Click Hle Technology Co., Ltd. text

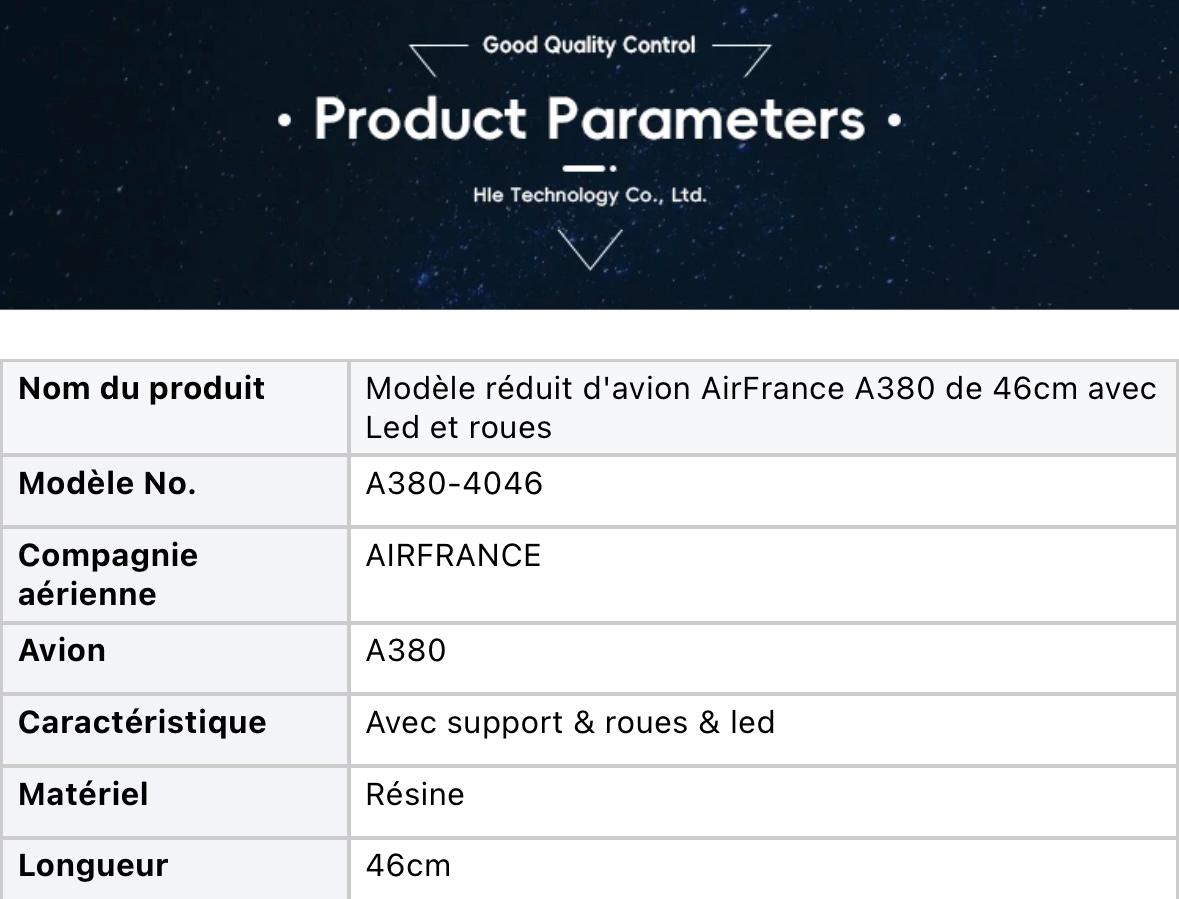(x=590, y=195)
